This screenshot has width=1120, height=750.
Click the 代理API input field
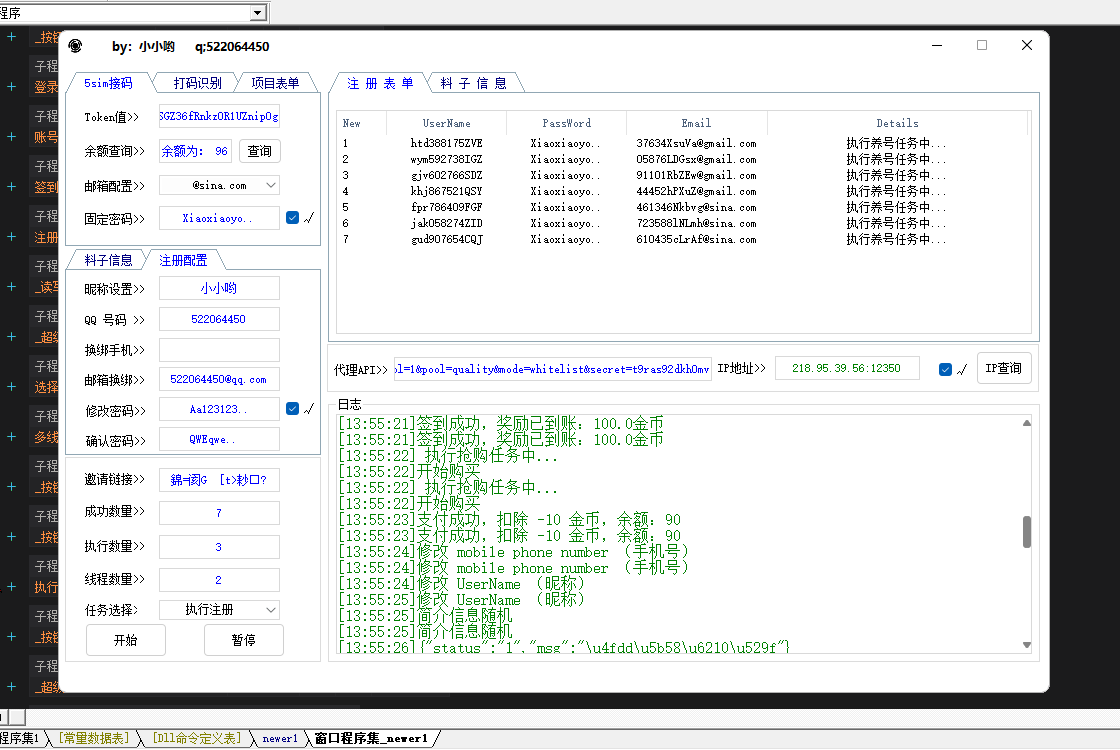click(x=553, y=369)
